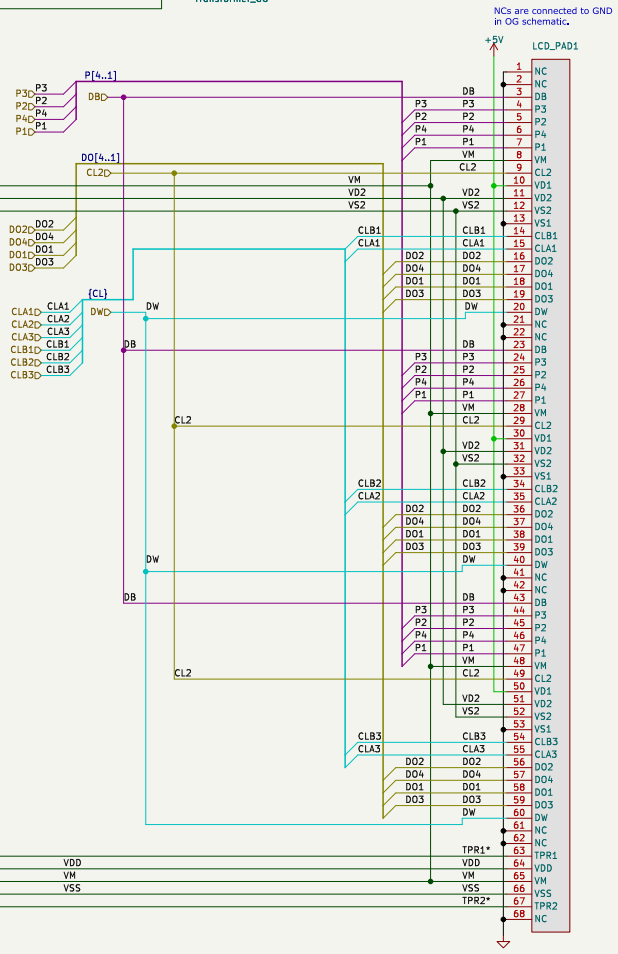Screen dimensions: 618x954
Task: Click the DW hierarchical label flag
Action: pyautogui.click(x=100, y=312)
